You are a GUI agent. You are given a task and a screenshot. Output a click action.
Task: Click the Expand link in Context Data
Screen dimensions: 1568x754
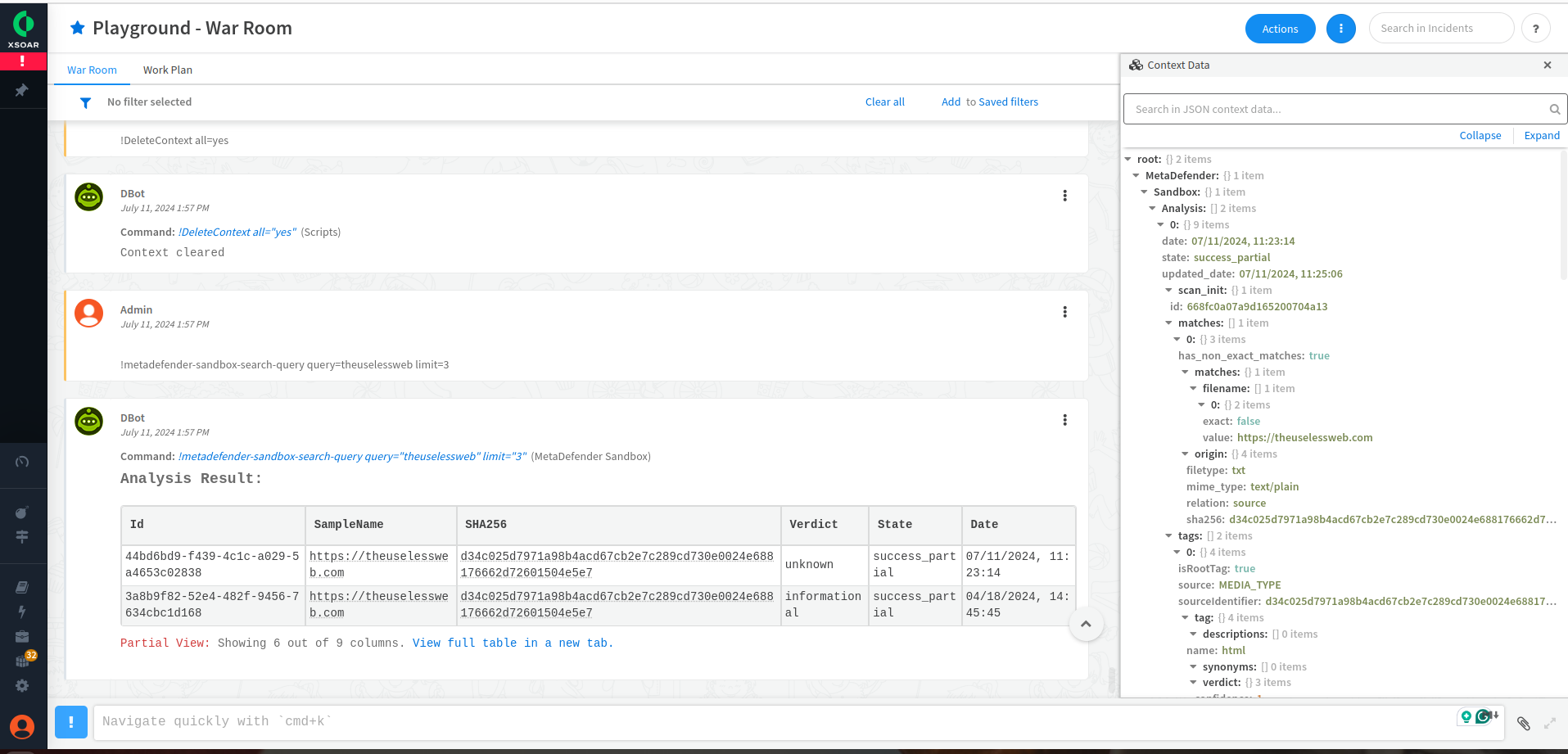(x=1542, y=136)
